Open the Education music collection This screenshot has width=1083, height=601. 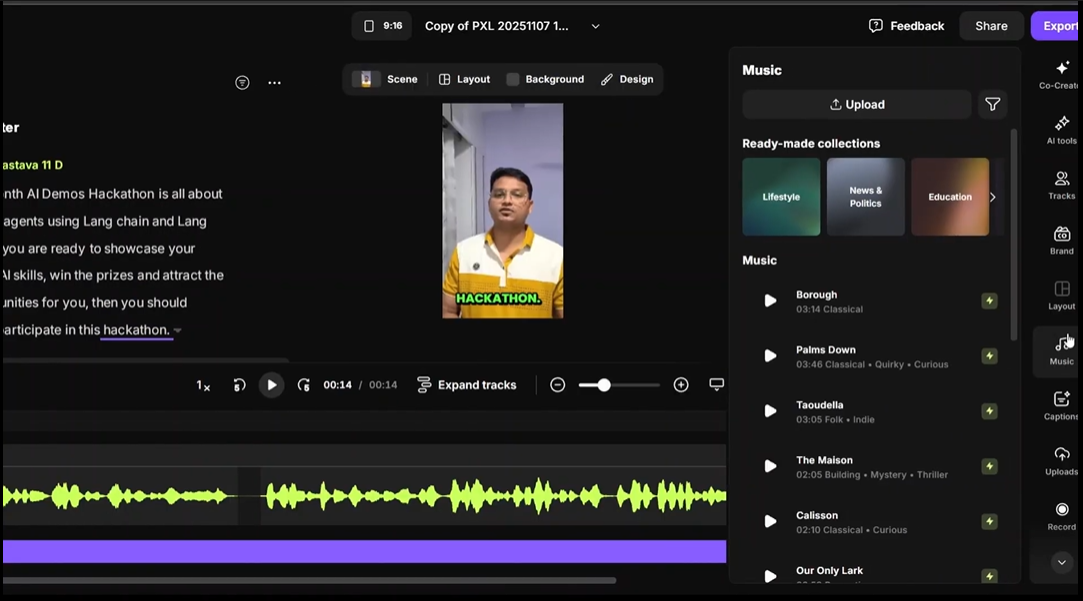click(x=950, y=197)
